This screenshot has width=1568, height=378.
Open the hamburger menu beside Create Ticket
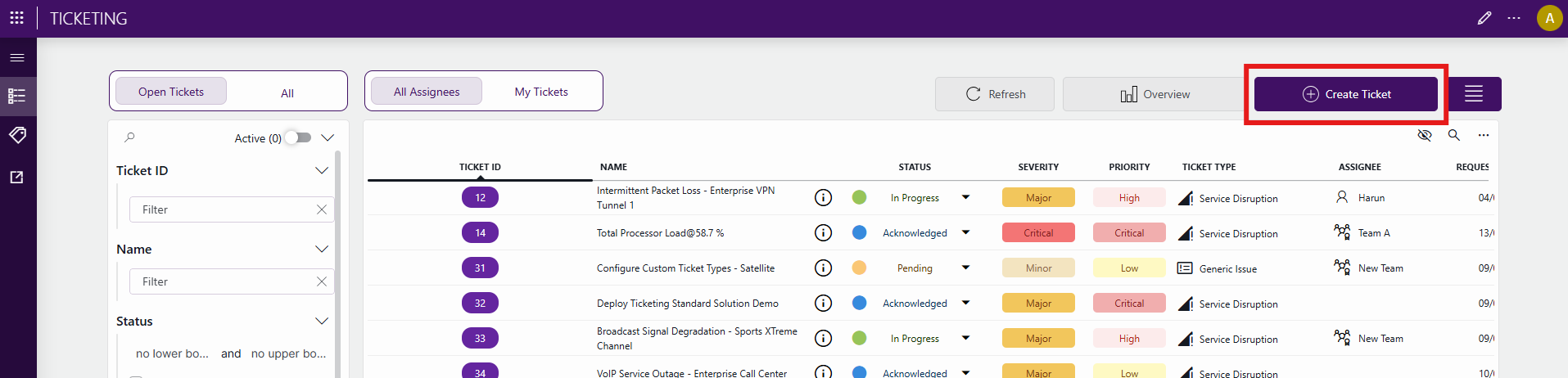pos(1474,94)
